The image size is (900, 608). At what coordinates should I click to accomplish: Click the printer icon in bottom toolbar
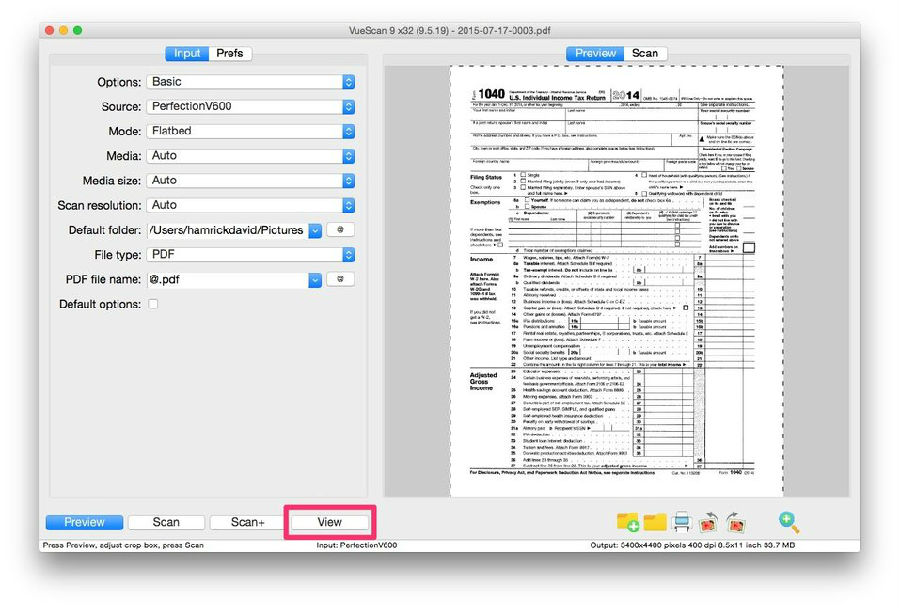click(681, 521)
